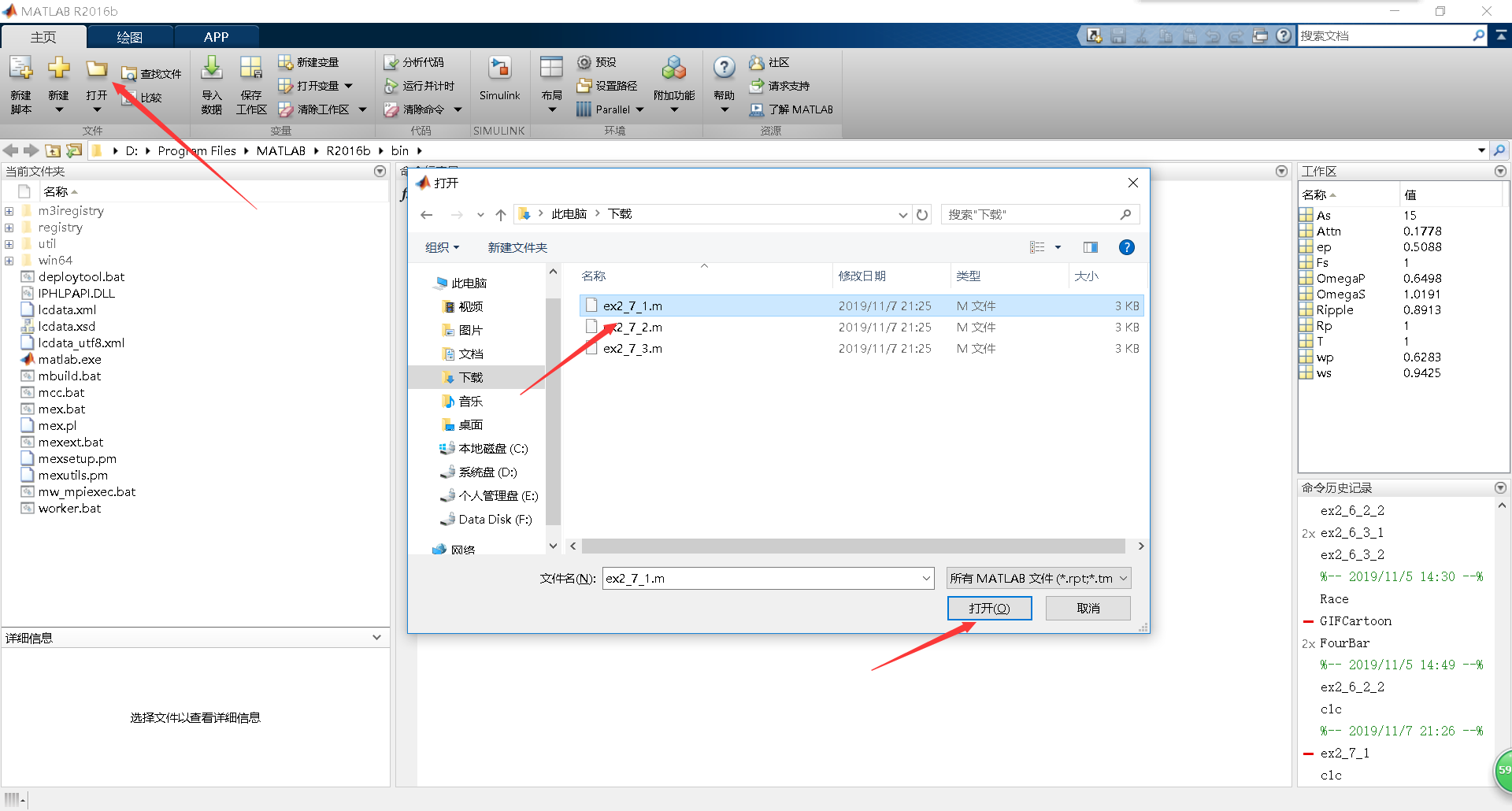This screenshot has height=811, width=1512.
Task: Collapse the 当前文件夹 panel
Action: coord(380,171)
